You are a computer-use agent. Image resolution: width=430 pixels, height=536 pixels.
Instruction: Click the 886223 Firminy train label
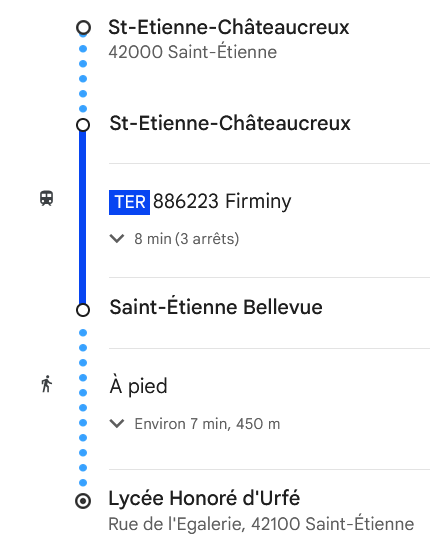(222, 201)
